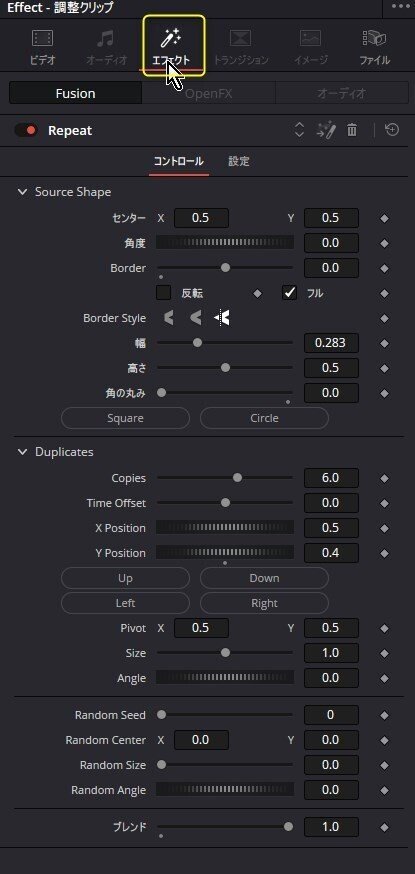
Task: Collapse the Source Shape section
Action: [x=22, y=192]
